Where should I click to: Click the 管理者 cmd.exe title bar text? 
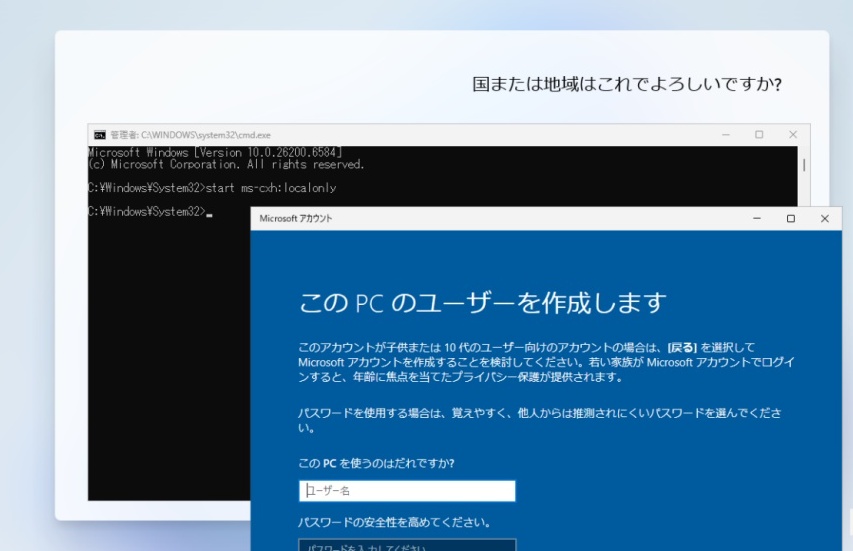[190, 135]
